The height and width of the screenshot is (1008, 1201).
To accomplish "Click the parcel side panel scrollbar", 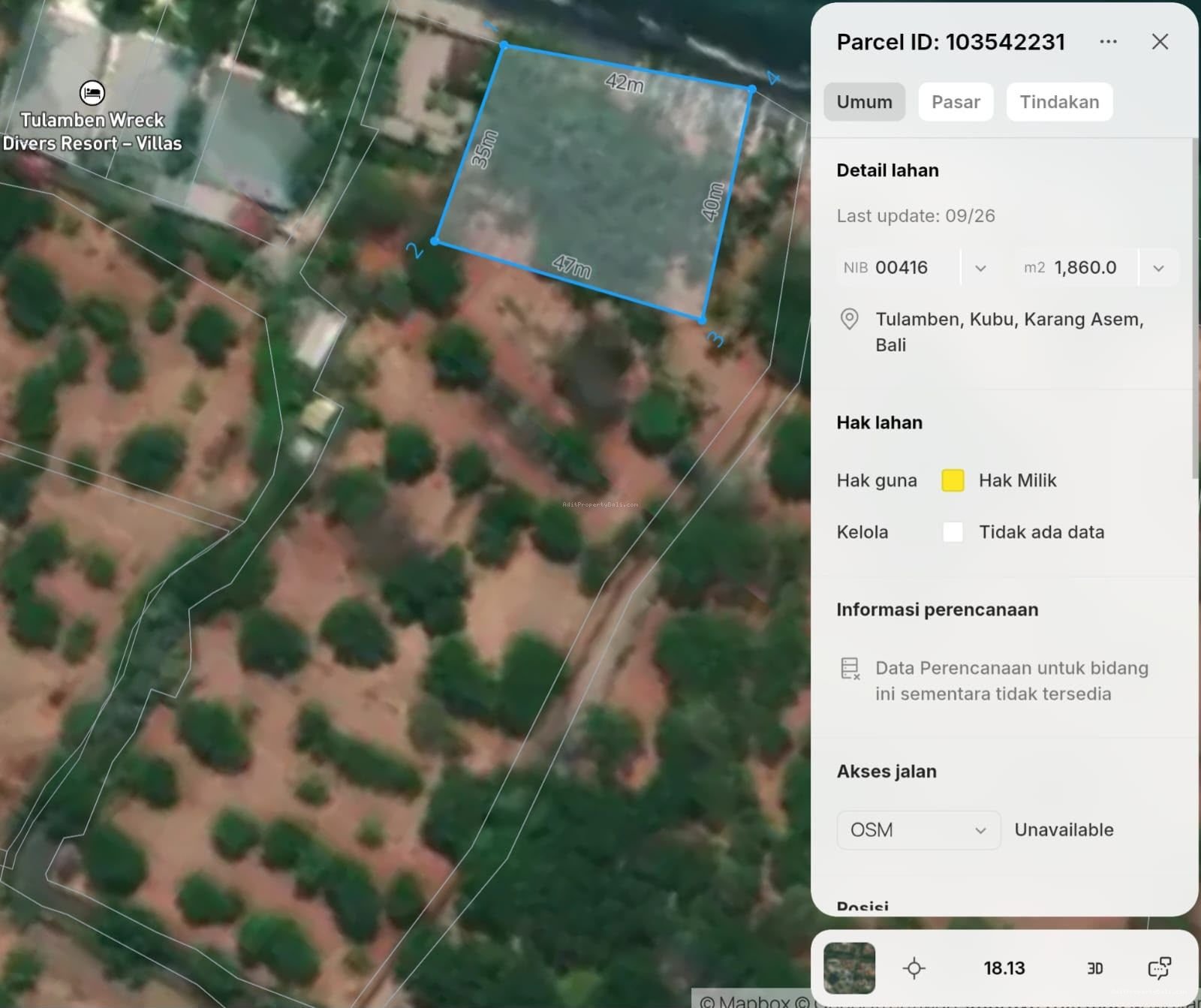I will click(1195, 308).
